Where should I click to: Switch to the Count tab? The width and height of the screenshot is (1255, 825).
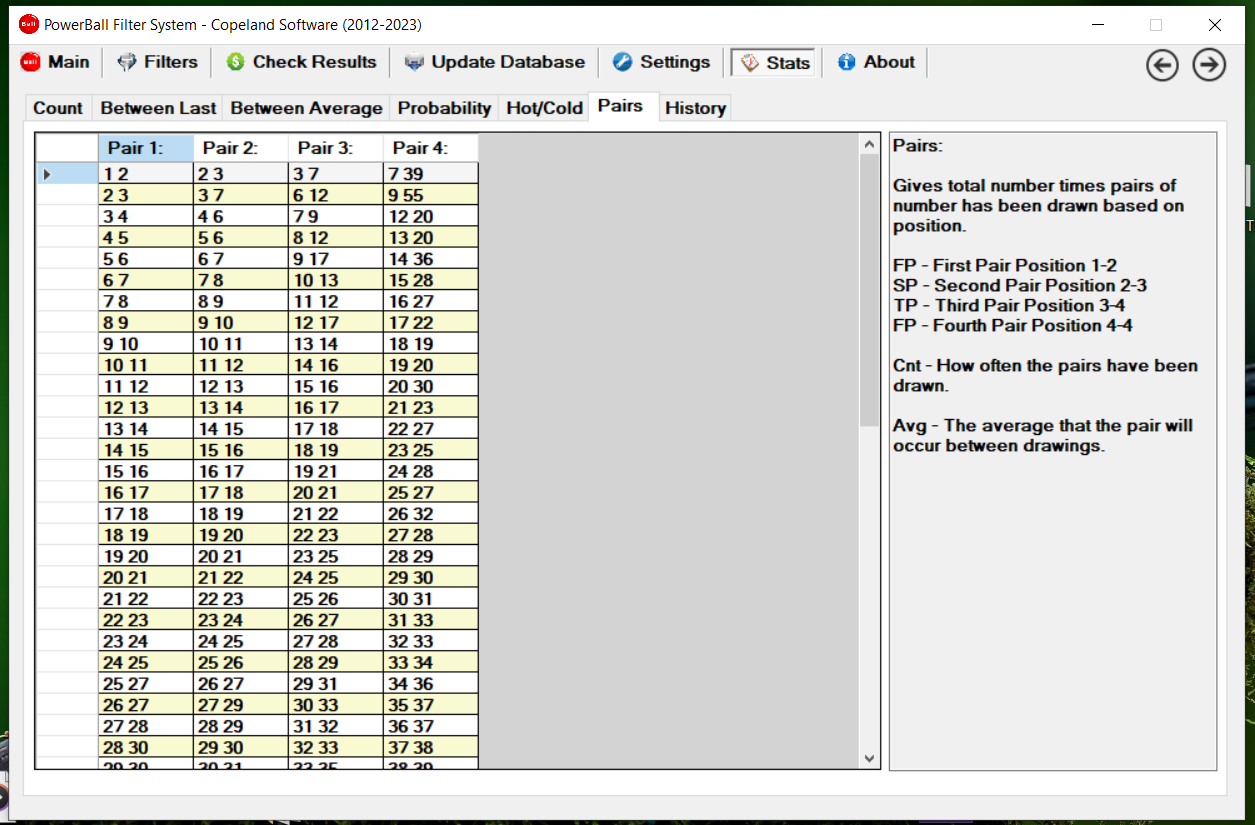point(58,108)
